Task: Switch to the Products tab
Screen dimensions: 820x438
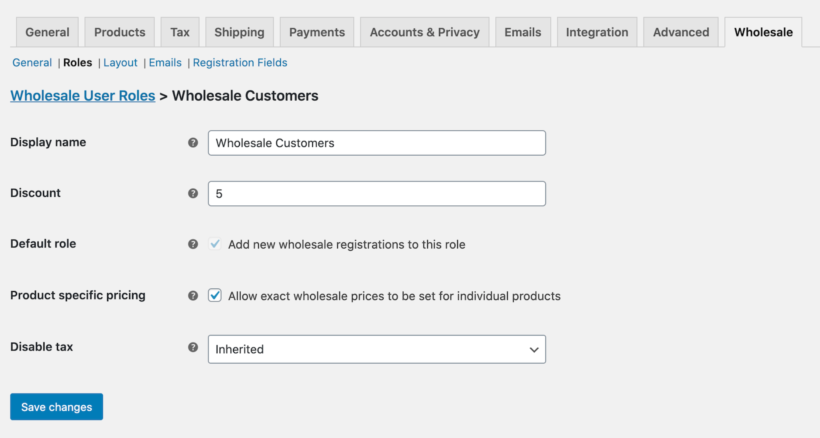Action: click(119, 32)
